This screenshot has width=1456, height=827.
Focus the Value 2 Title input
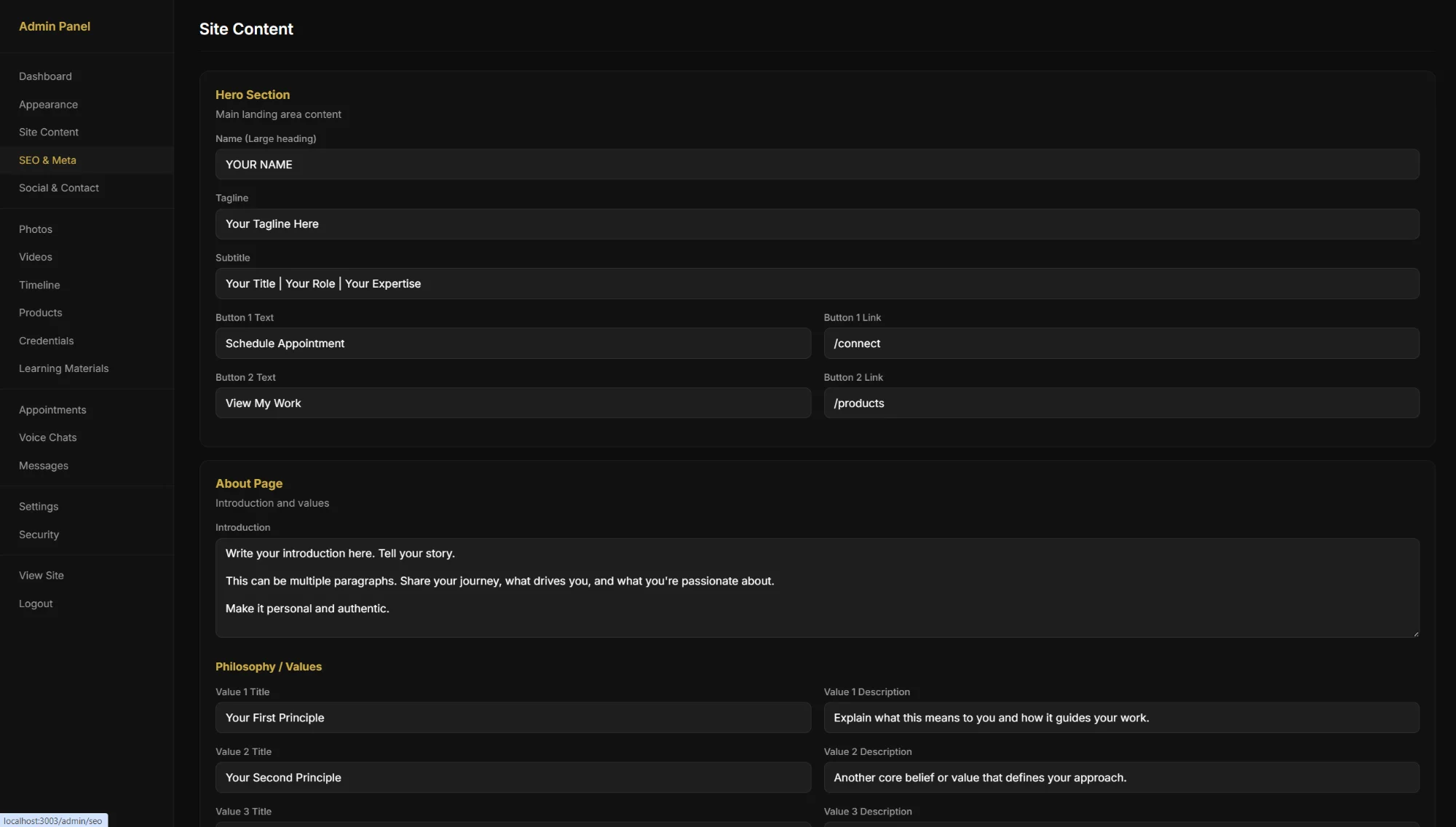coord(513,777)
